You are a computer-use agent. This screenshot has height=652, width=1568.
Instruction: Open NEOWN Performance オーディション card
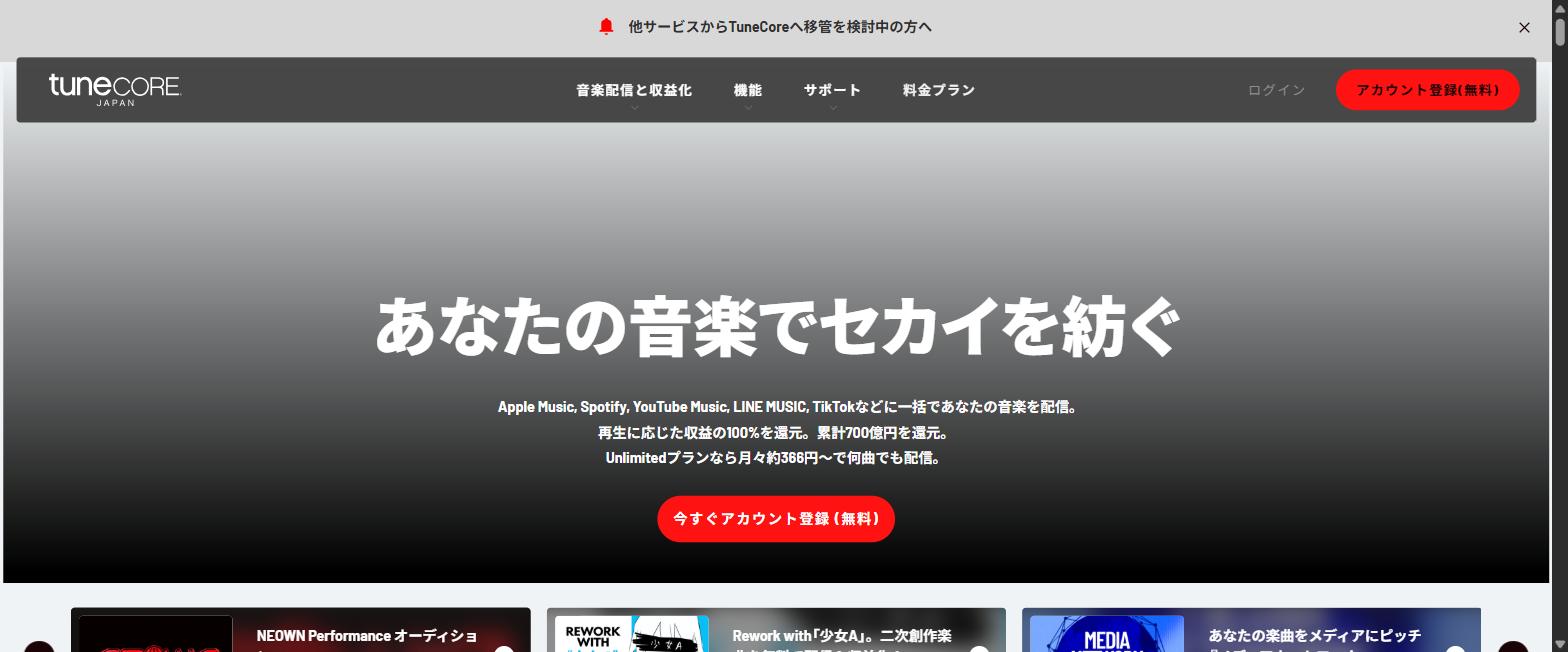300,630
